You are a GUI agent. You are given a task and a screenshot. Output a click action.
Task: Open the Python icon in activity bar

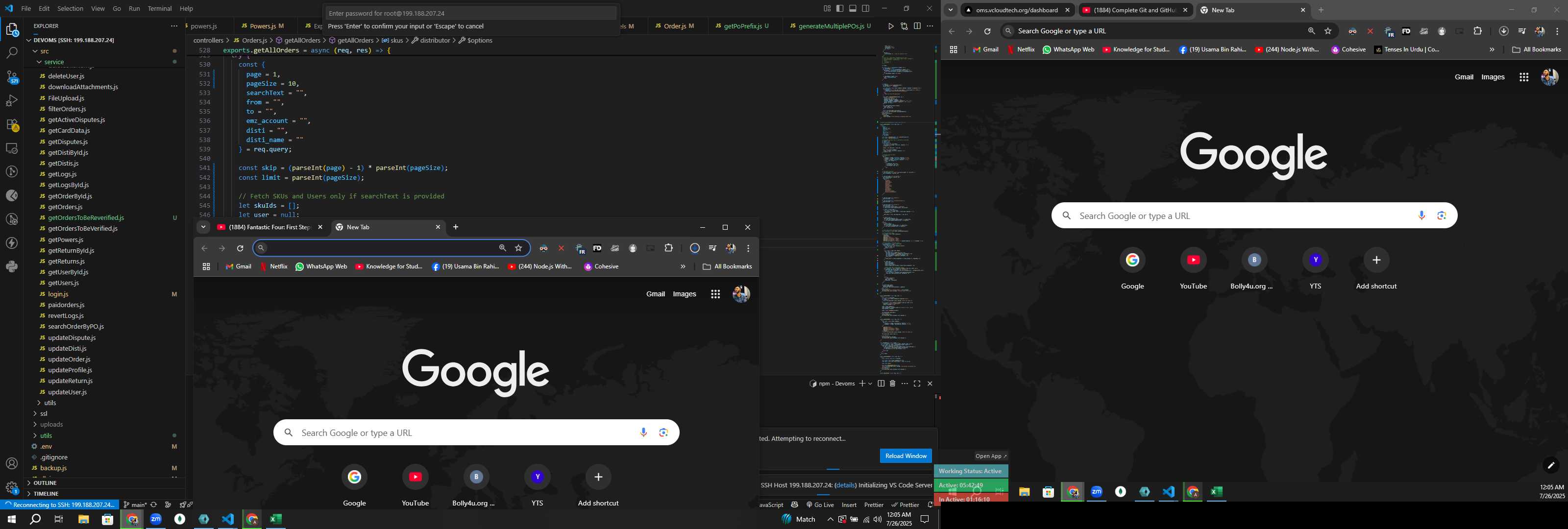pyautogui.click(x=12, y=266)
